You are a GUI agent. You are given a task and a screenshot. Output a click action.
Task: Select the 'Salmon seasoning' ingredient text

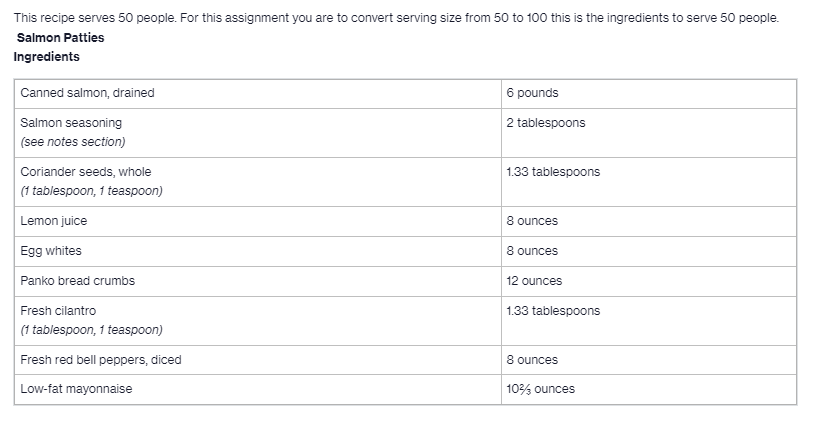pyautogui.click(x=71, y=123)
